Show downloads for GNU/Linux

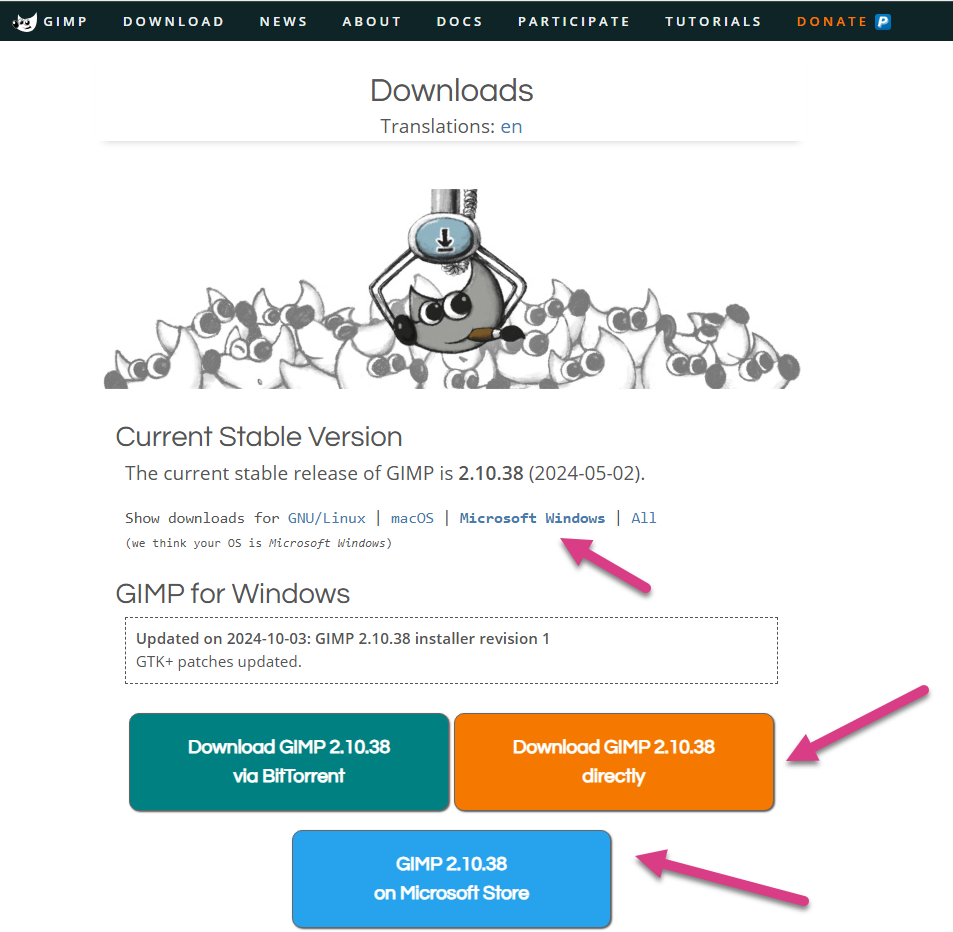[326, 518]
